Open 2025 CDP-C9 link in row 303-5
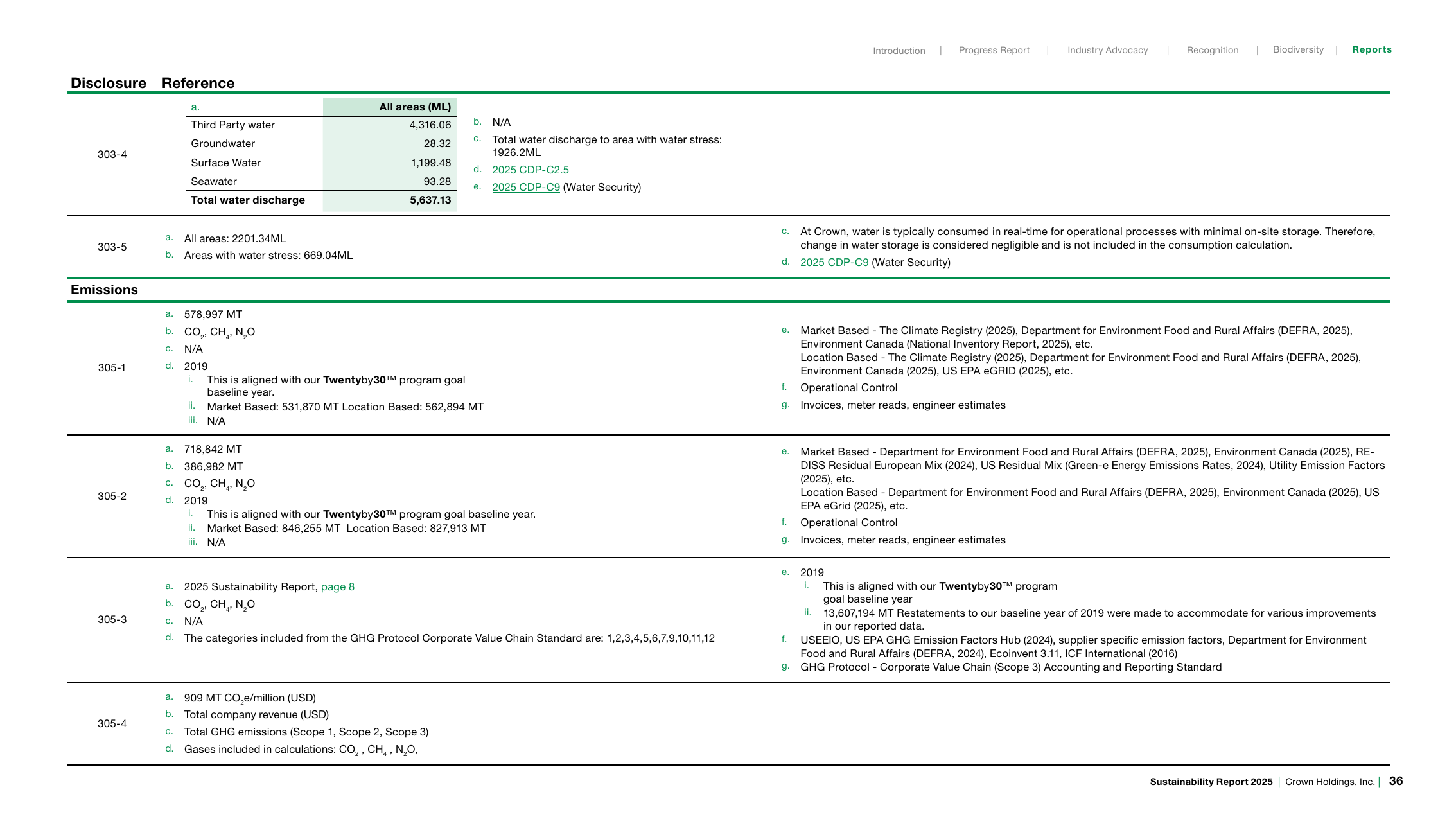 tap(834, 262)
